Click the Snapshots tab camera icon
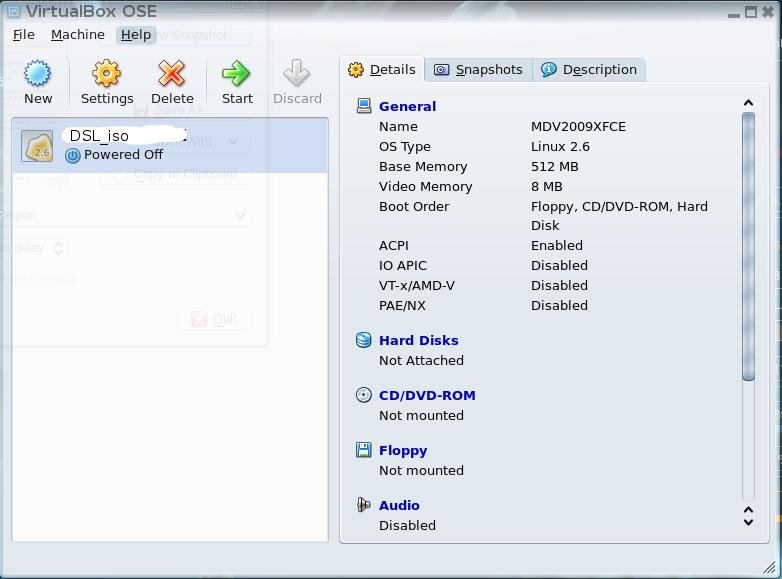 [441, 70]
